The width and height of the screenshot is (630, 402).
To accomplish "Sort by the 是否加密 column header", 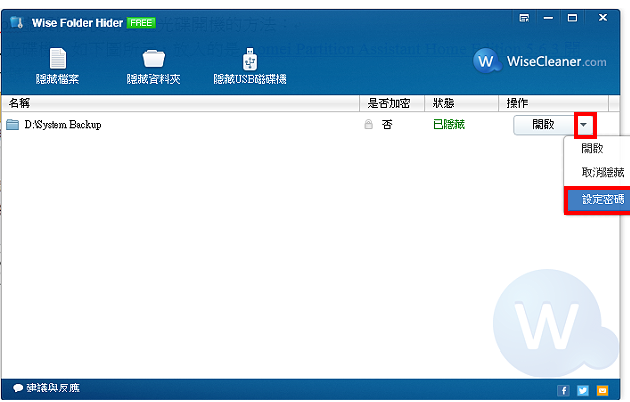I will click(x=392, y=103).
